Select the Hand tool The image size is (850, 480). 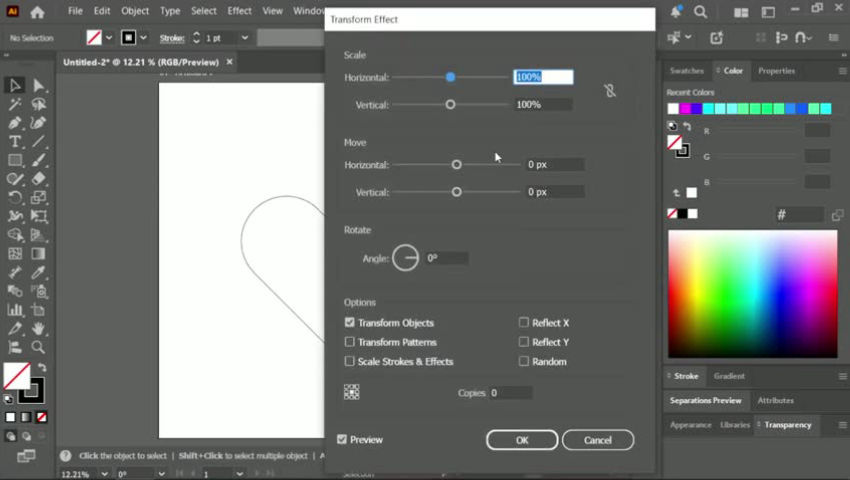click(x=38, y=328)
